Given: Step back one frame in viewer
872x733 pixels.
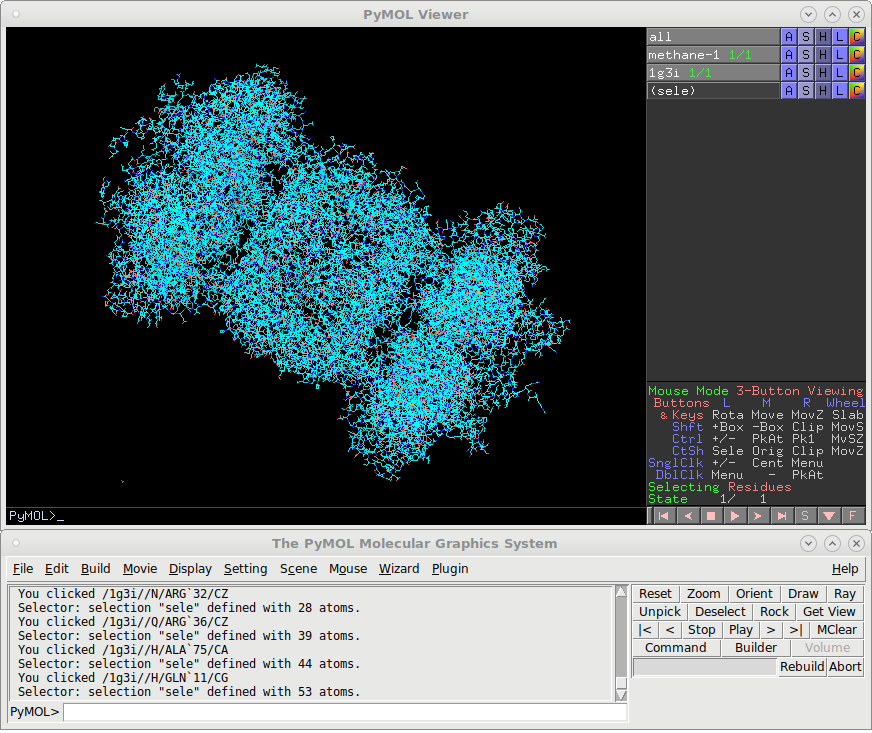Looking at the screenshot, I should tap(687, 516).
